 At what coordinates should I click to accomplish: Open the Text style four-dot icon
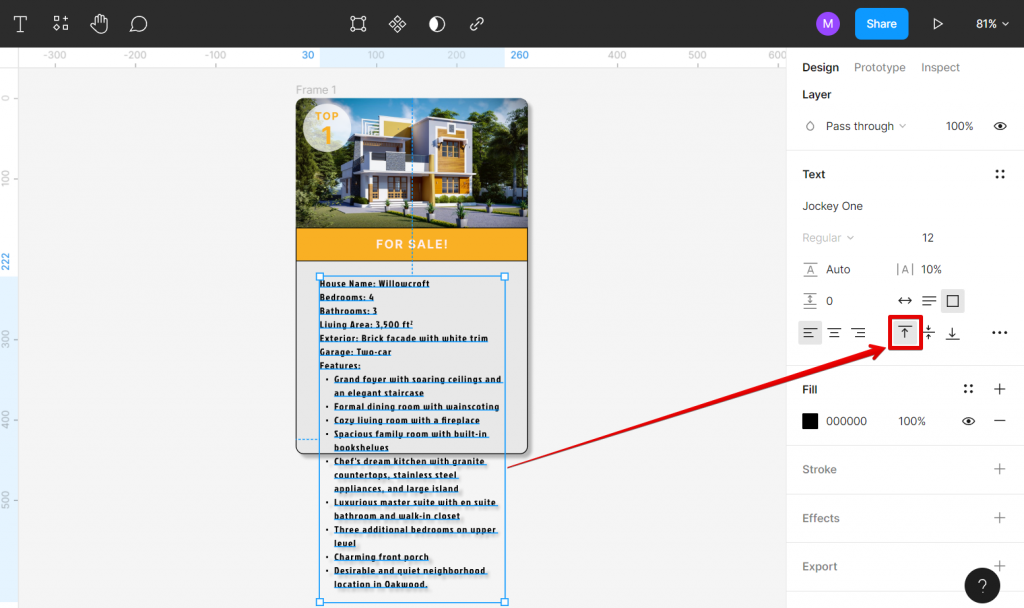click(999, 174)
